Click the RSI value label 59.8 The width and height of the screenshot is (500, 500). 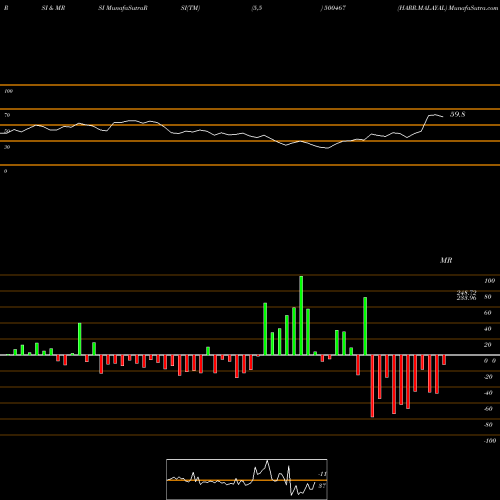457,114
